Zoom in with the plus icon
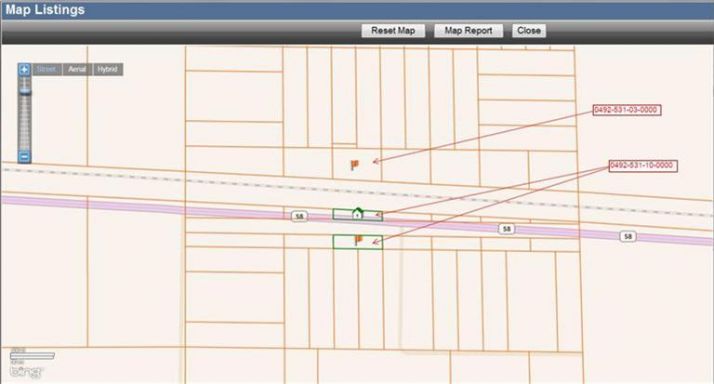 point(24,70)
